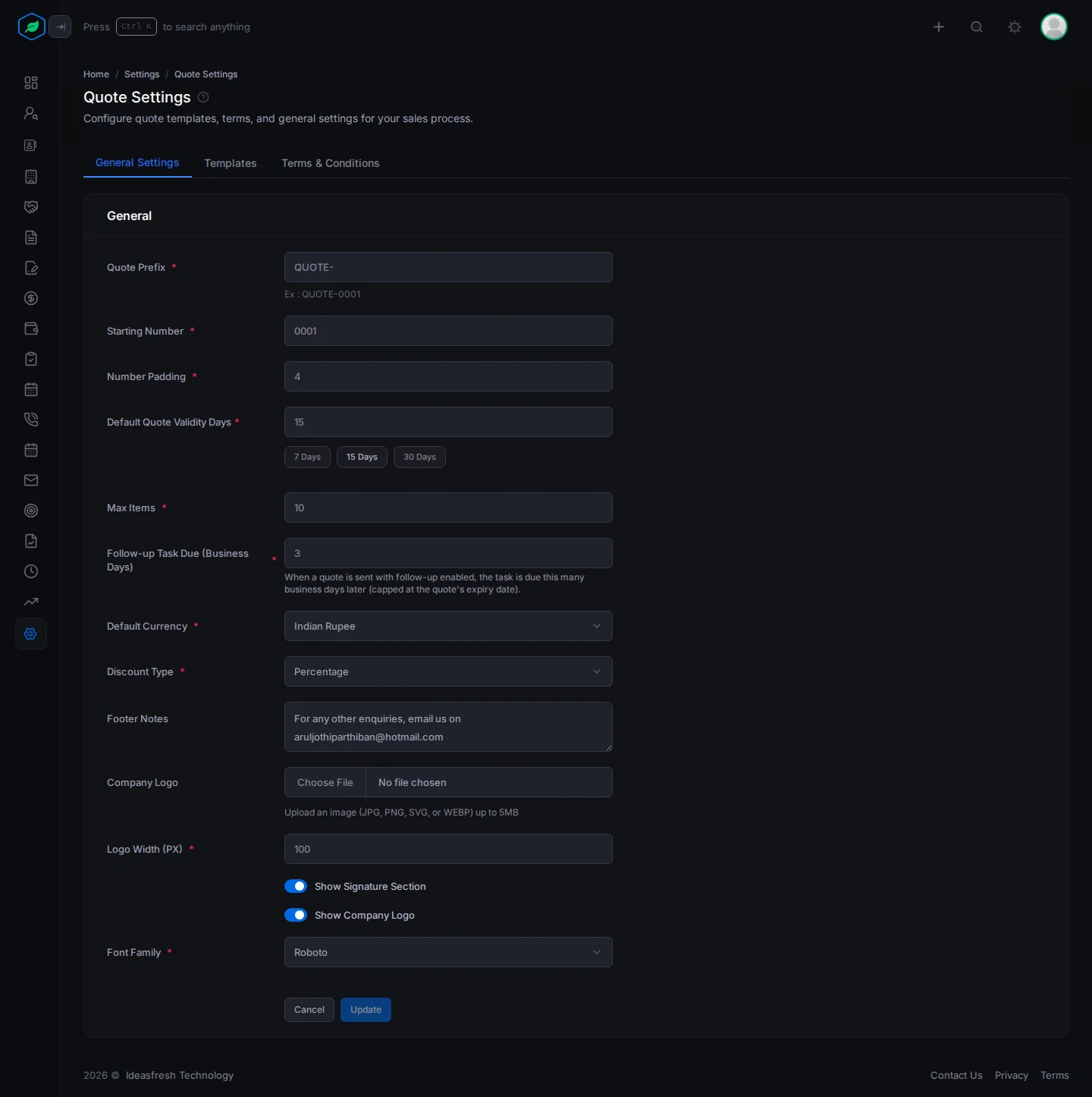Open the clipboard check (tasks) sidebar icon

pyautogui.click(x=31, y=359)
